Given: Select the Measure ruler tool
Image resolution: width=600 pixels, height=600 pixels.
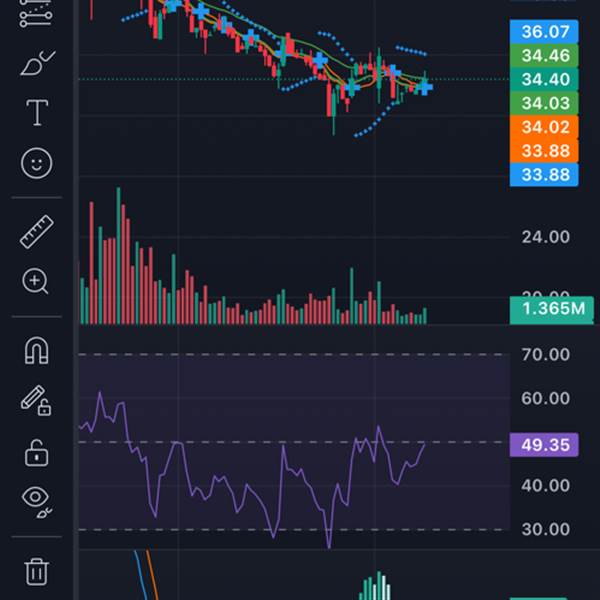Looking at the screenshot, I should pos(37,232).
